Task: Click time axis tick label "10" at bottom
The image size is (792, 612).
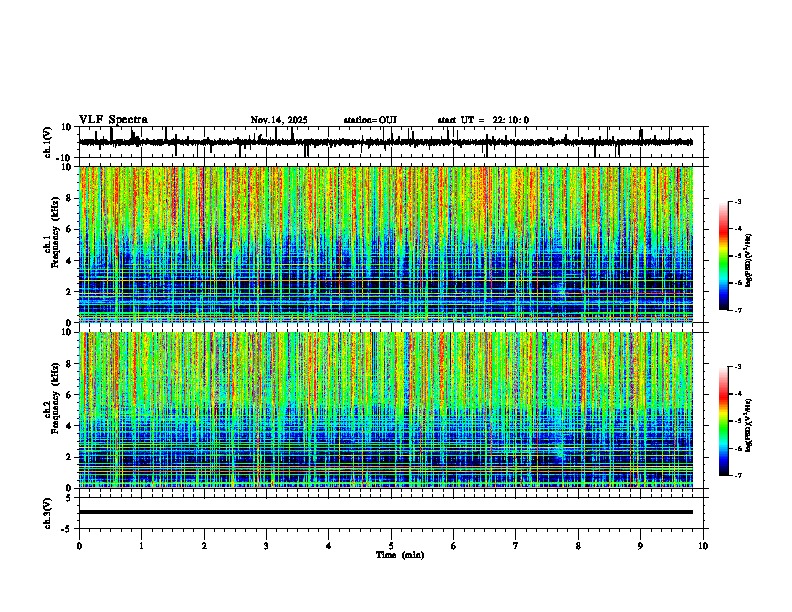Action: coord(703,546)
